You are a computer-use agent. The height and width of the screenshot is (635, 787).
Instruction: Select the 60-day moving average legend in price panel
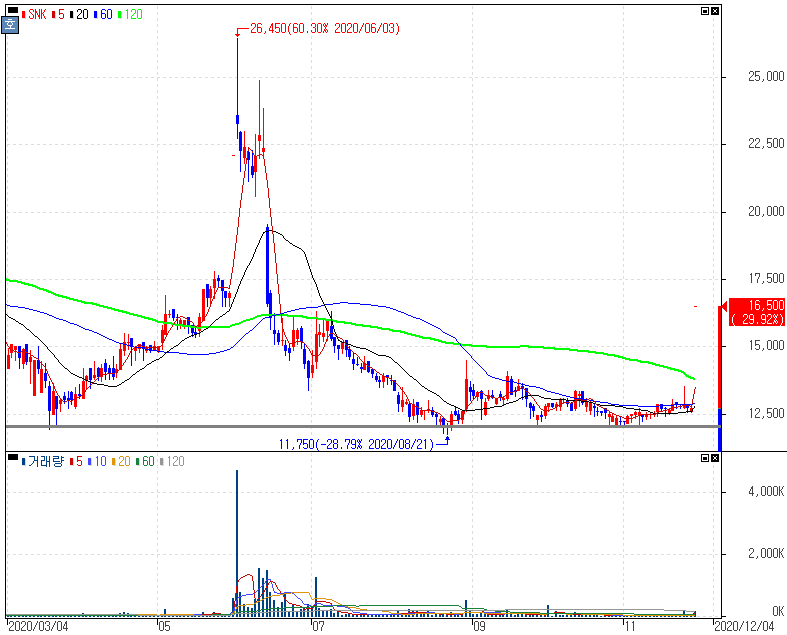(103, 15)
